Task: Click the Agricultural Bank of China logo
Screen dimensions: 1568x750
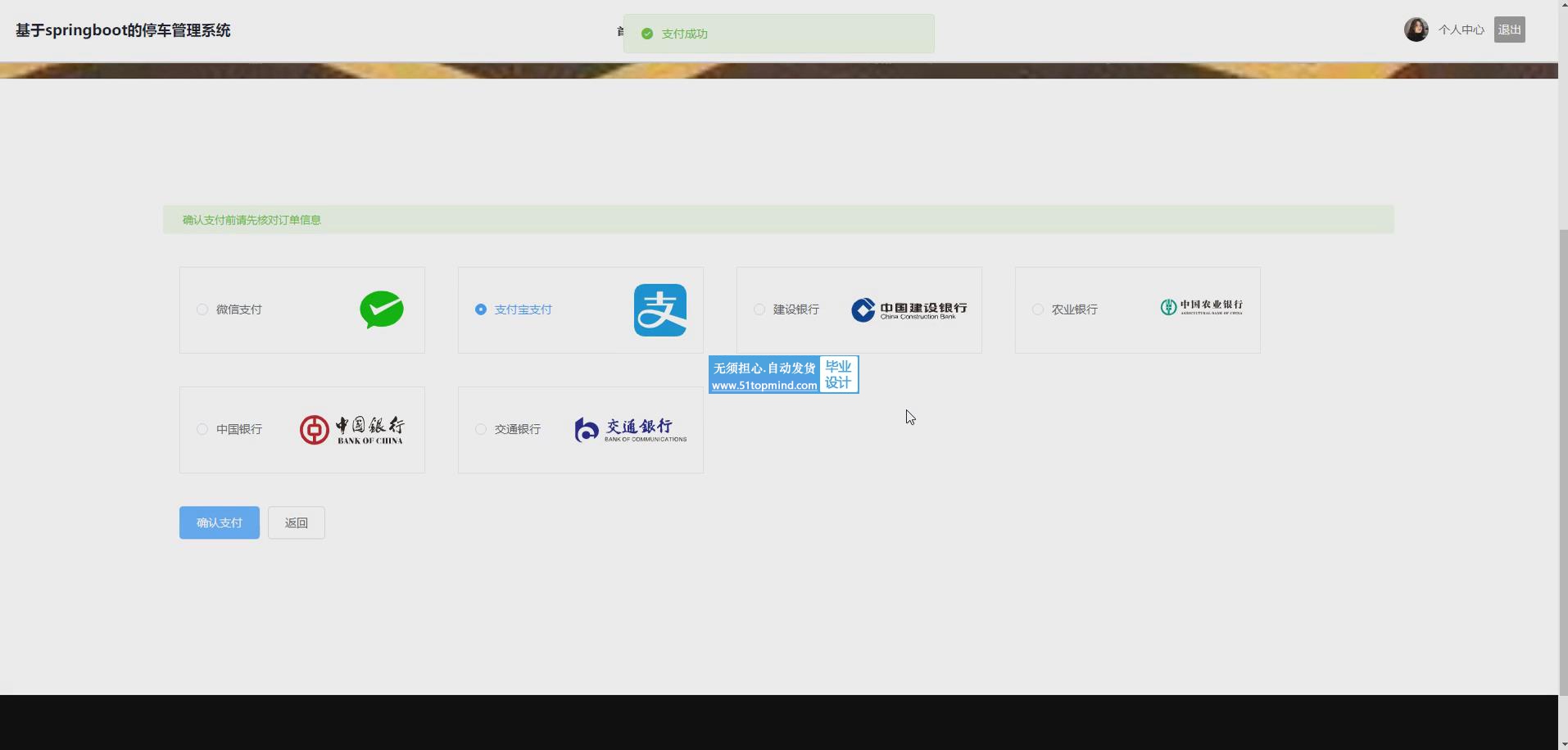Action: point(1202,307)
